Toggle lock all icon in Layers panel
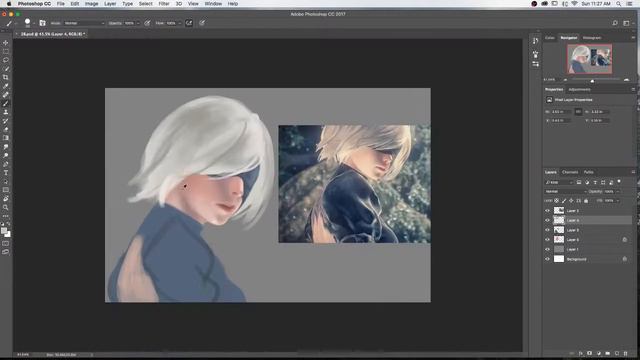Screen dimensions: 640x360 (586, 201)
